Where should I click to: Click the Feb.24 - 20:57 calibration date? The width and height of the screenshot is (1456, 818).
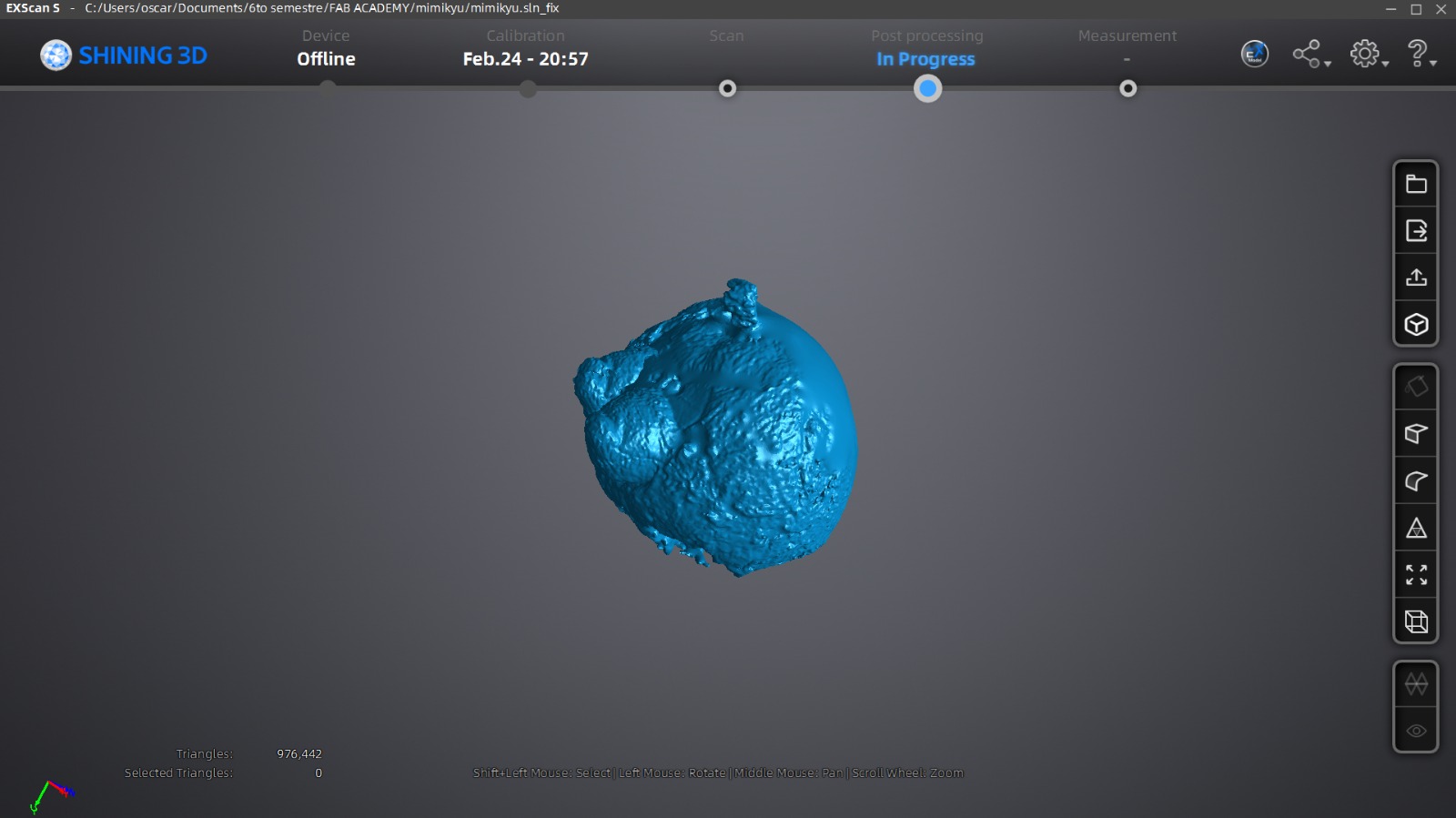click(x=525, y=59)
